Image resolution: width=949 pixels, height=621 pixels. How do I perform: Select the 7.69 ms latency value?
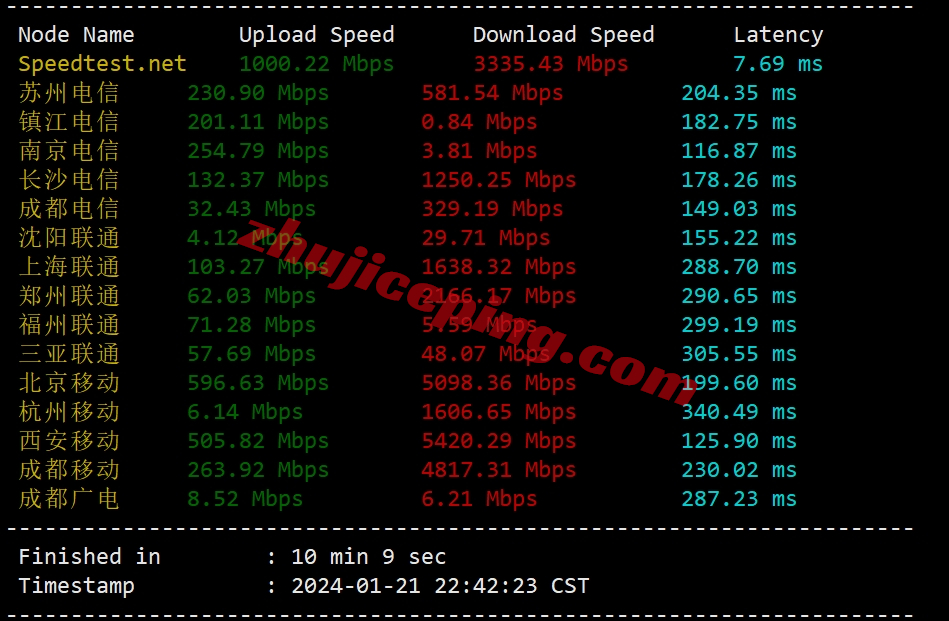click(x=778, y=64)
